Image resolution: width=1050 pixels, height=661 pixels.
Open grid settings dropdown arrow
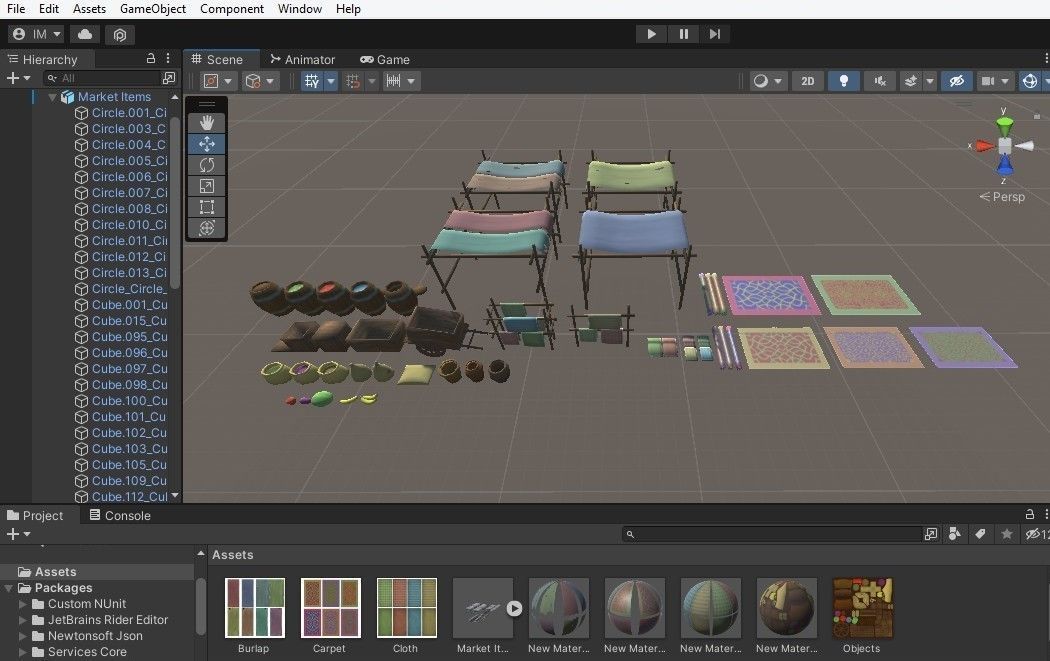331,81
